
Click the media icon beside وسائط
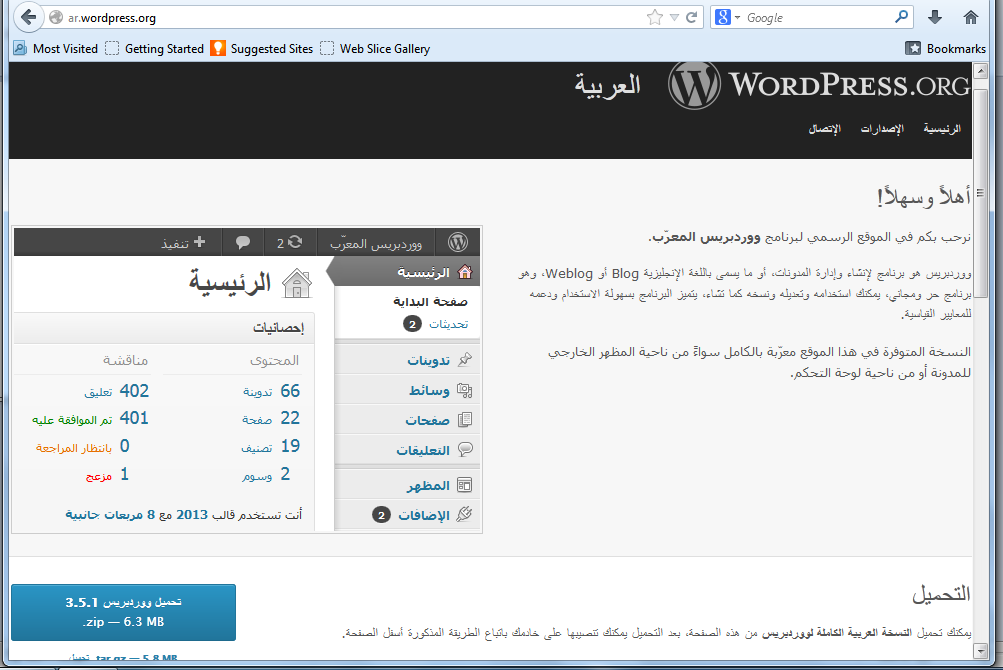[465, 390]
